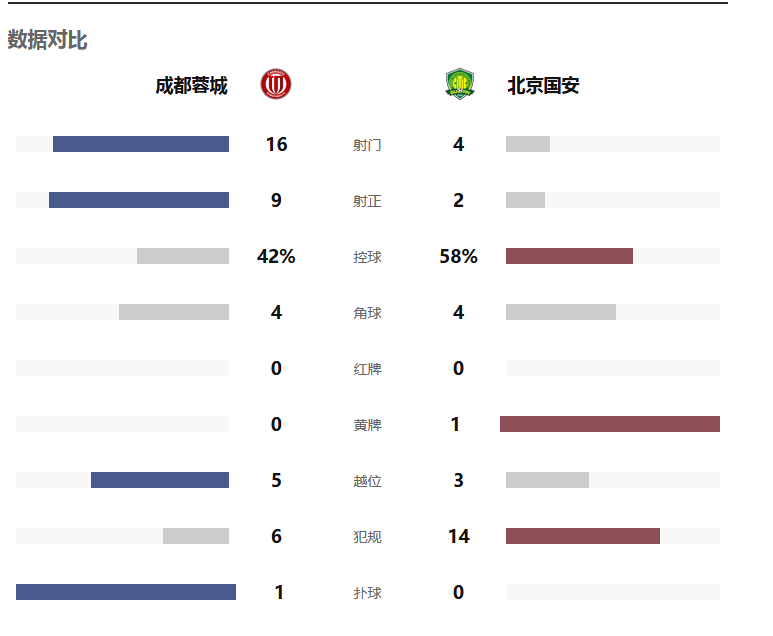Click Chengdu's possession value 42%
This screenshot has height=636, width=773.
(x=276, y=256)
